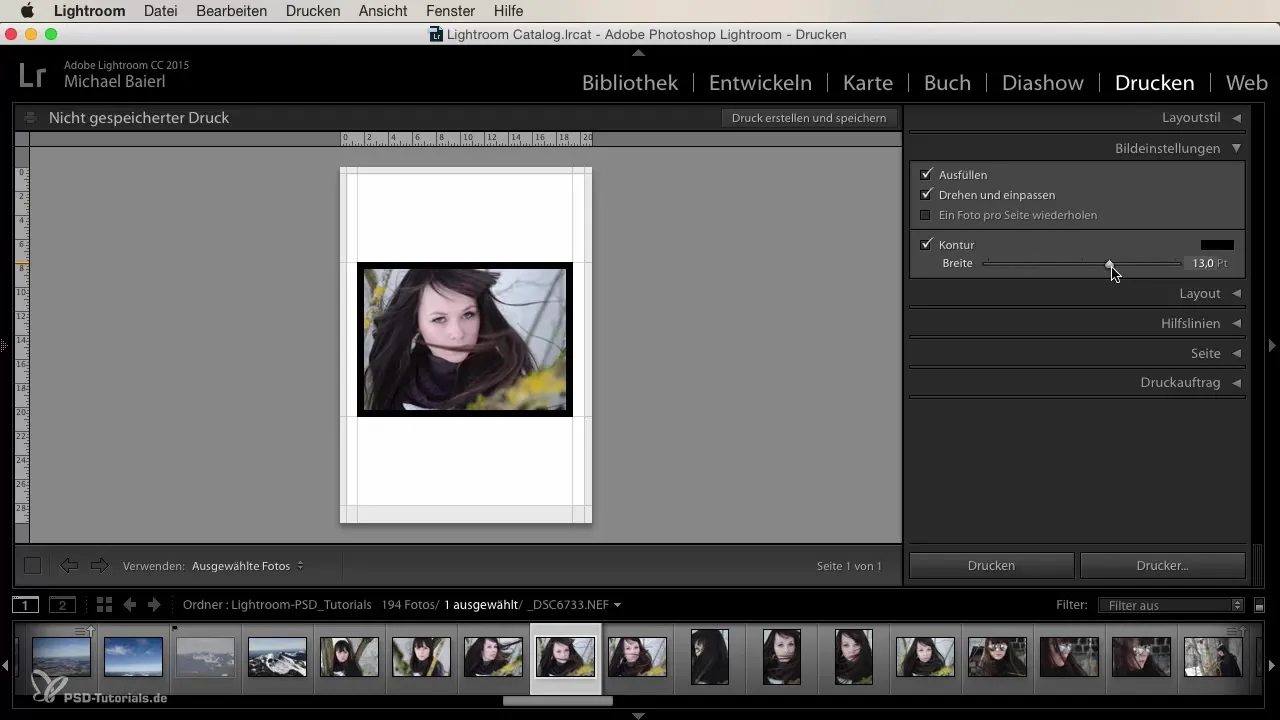Uncheck the Ausfüllen checkbox
The width and height of the screenshot is (1280, 720).
[926, 174]
